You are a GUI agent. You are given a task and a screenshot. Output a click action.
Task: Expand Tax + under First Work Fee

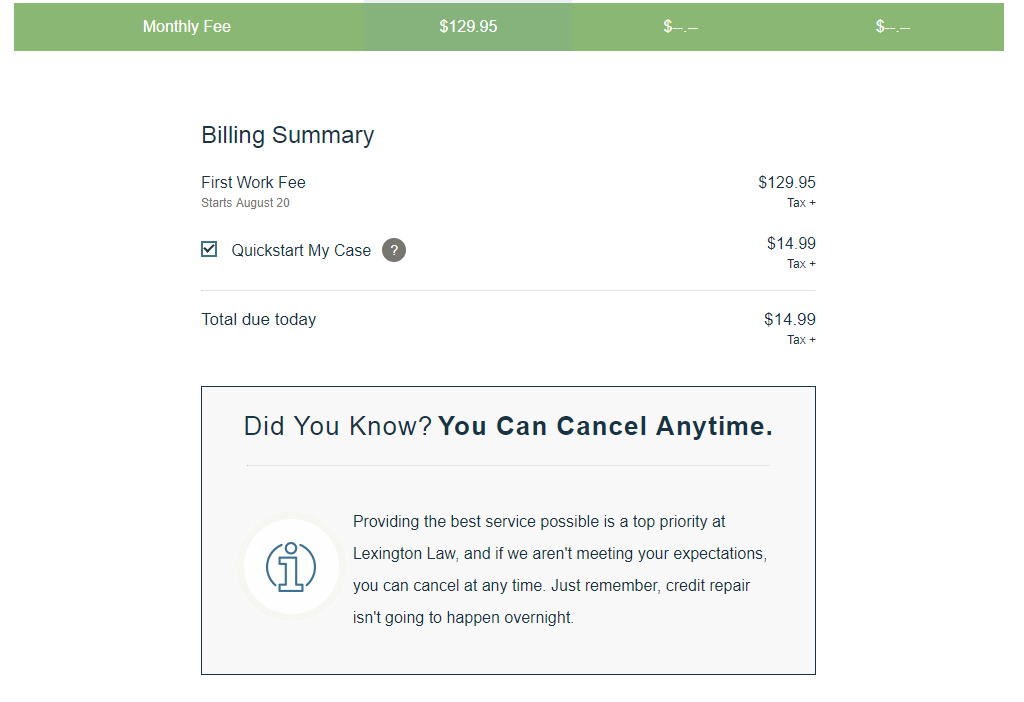(801, 203)
